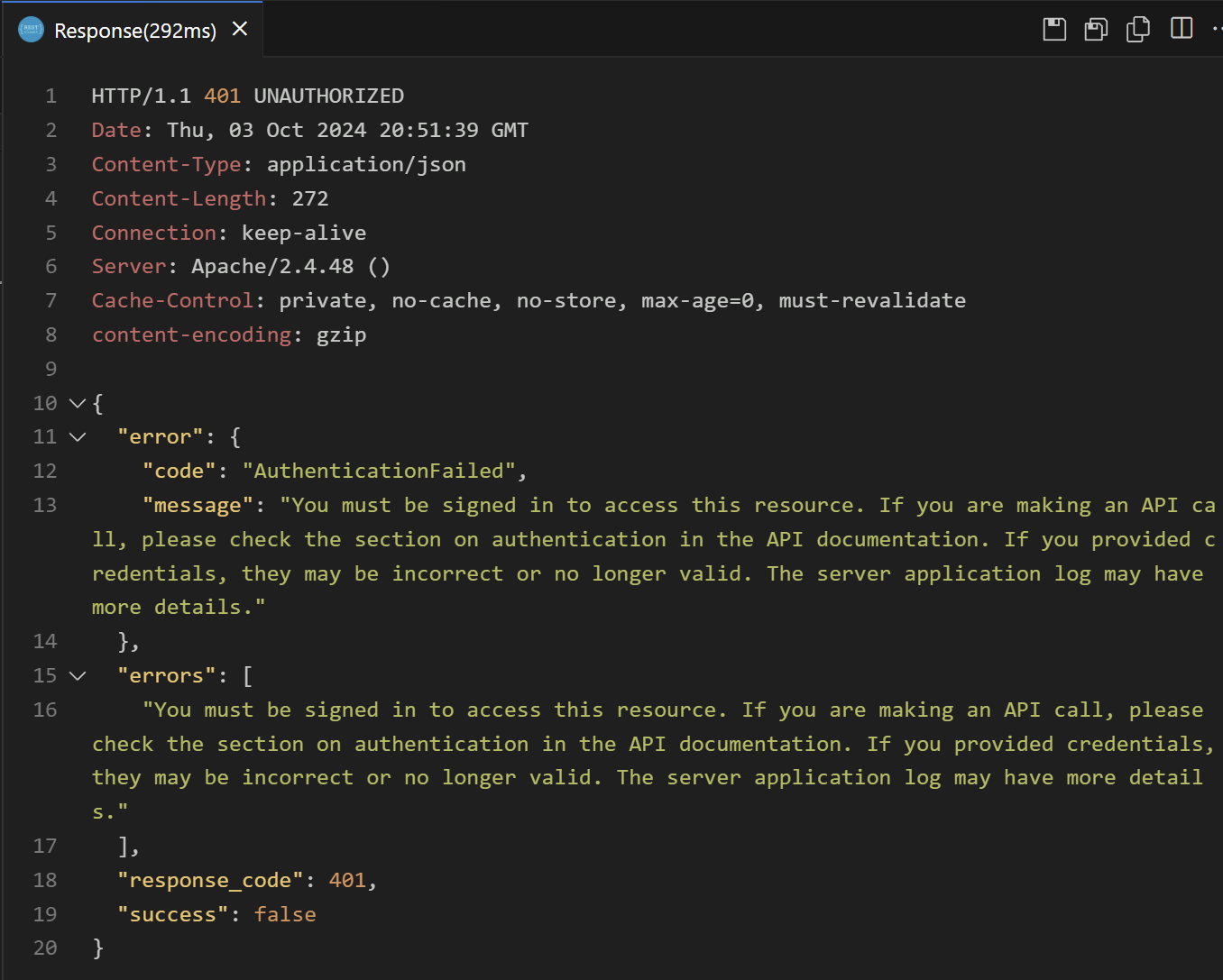The image size is (1223, 980).
Task: Click the must-revalidate directive
Action: point(872,300)
